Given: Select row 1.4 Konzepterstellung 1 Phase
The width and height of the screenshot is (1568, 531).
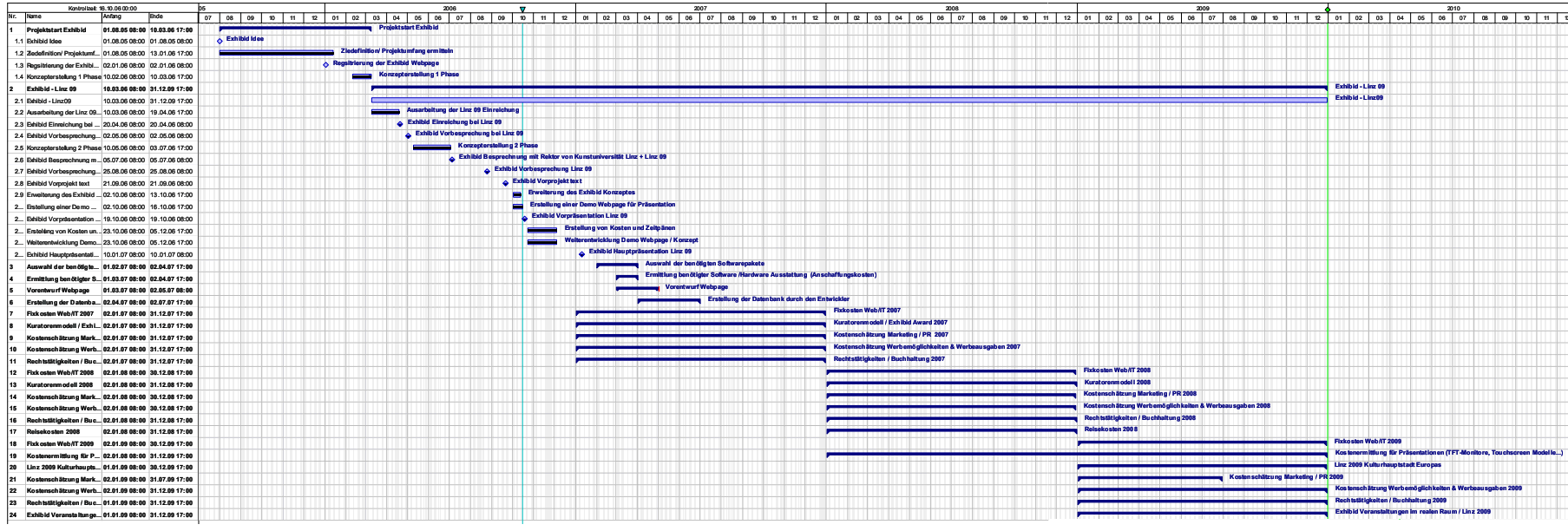Looking at the screenshot, I should click(101, 76).
